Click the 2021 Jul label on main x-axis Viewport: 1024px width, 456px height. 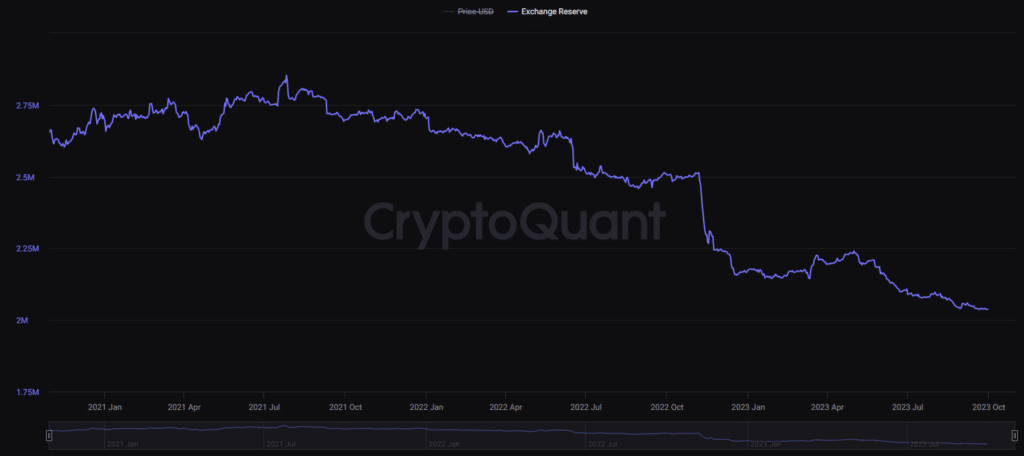(x=264, y=406)
